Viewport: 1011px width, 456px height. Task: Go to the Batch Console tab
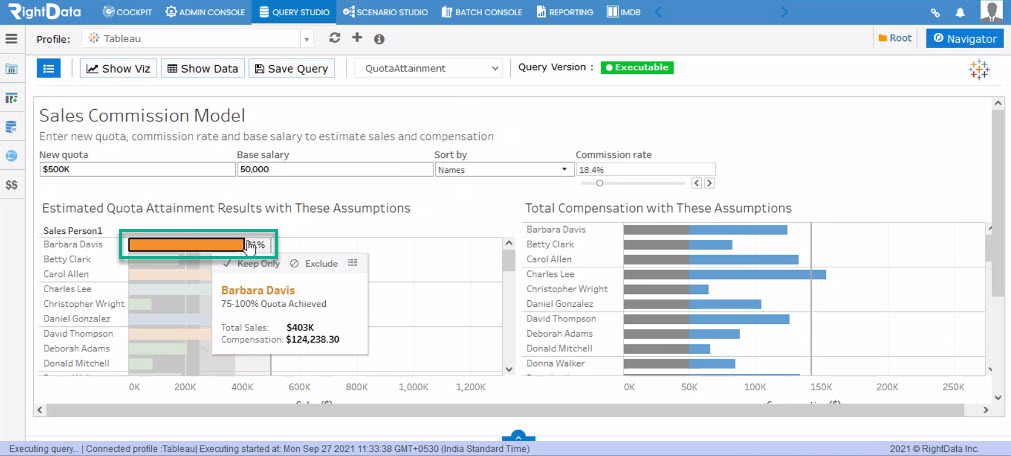pyautogui.click(x=482, y=12)
